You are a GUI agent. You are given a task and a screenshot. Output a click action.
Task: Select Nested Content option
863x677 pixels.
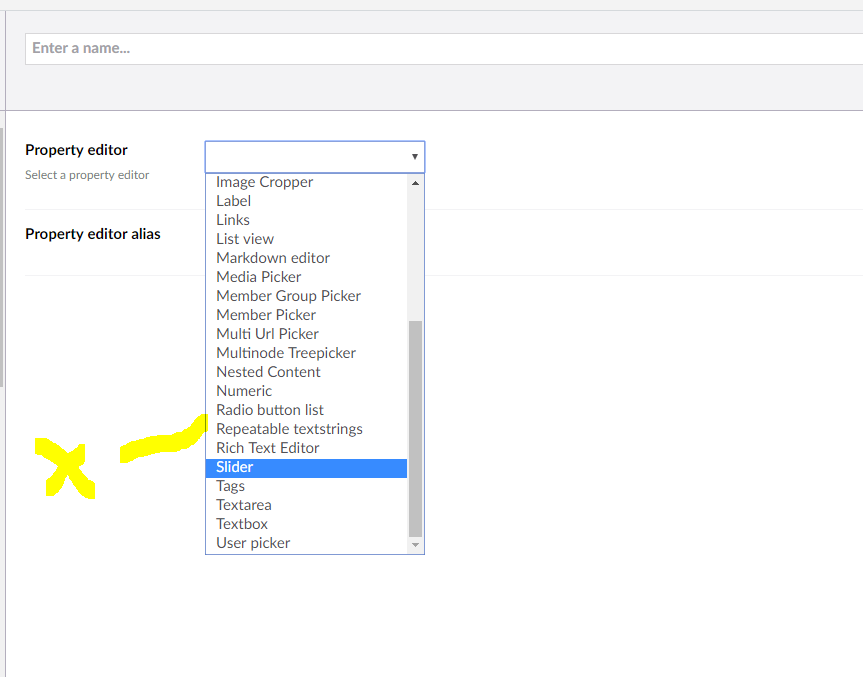(x=307, y=372)
